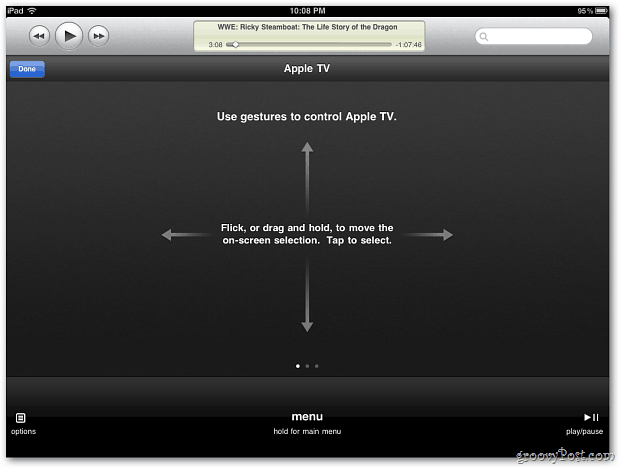Viewport: 620px width, 468px height.
Task: Tap the play/pause icon
Action: click(591, 417)
